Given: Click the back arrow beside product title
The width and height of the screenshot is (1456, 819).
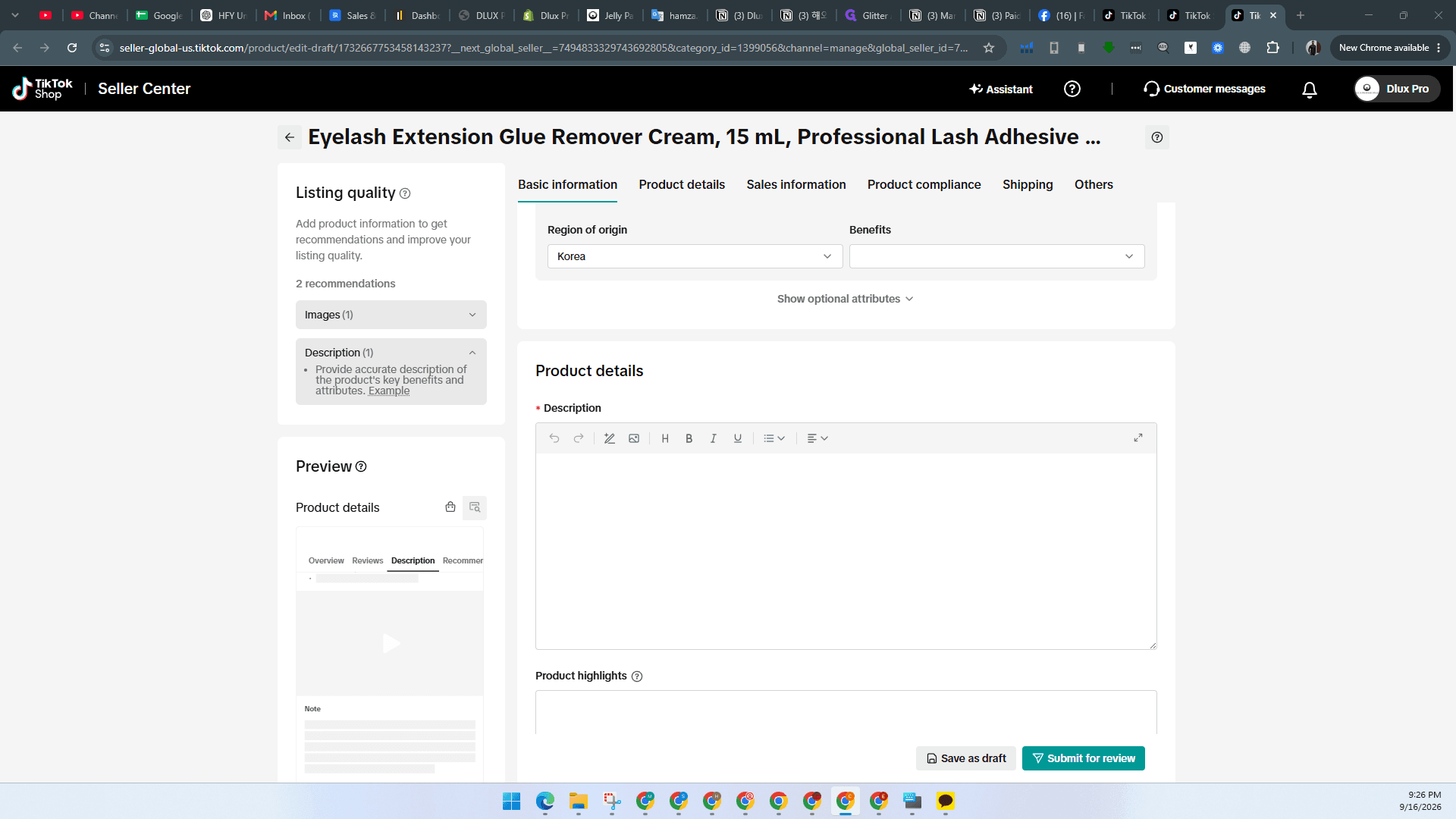Looking at the screenshot, I should coord(290,137).
